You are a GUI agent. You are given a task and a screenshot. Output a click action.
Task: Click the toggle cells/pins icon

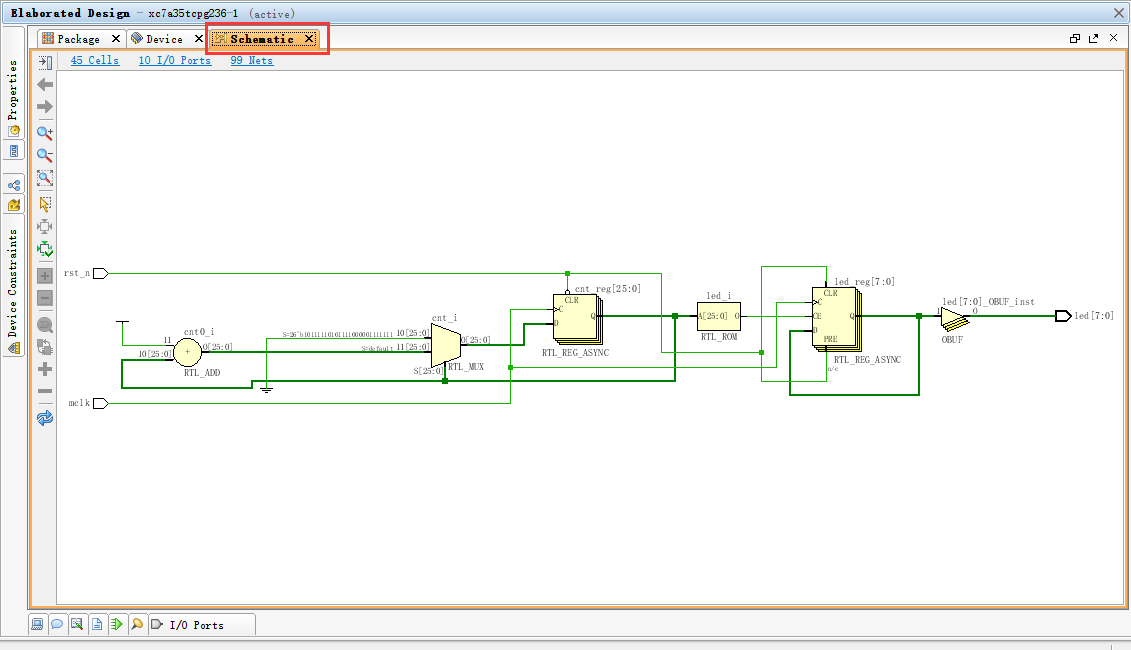[45, 347]
